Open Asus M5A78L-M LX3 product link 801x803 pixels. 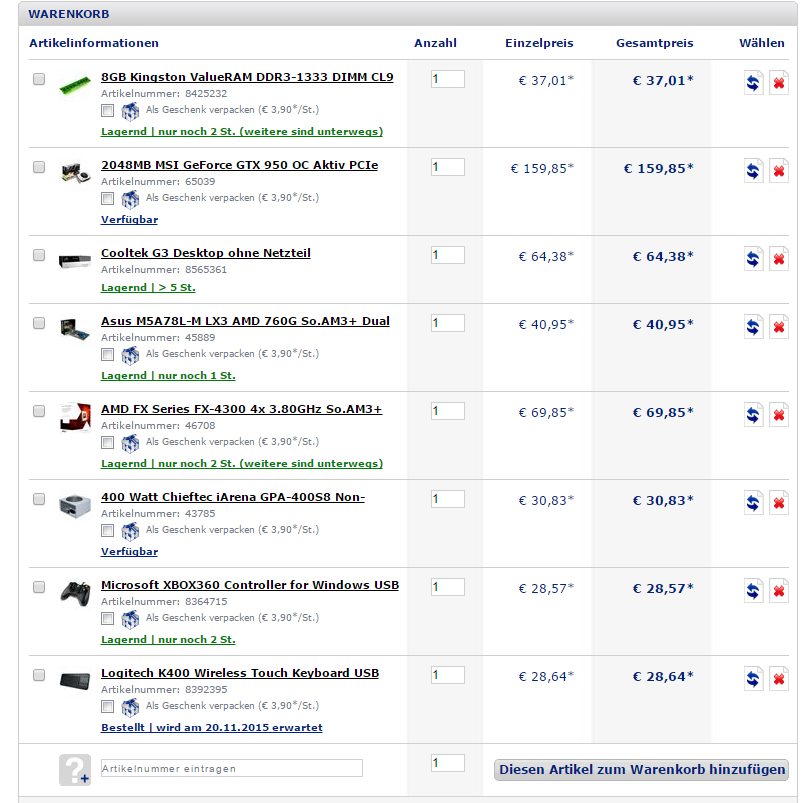coord(245,322)
